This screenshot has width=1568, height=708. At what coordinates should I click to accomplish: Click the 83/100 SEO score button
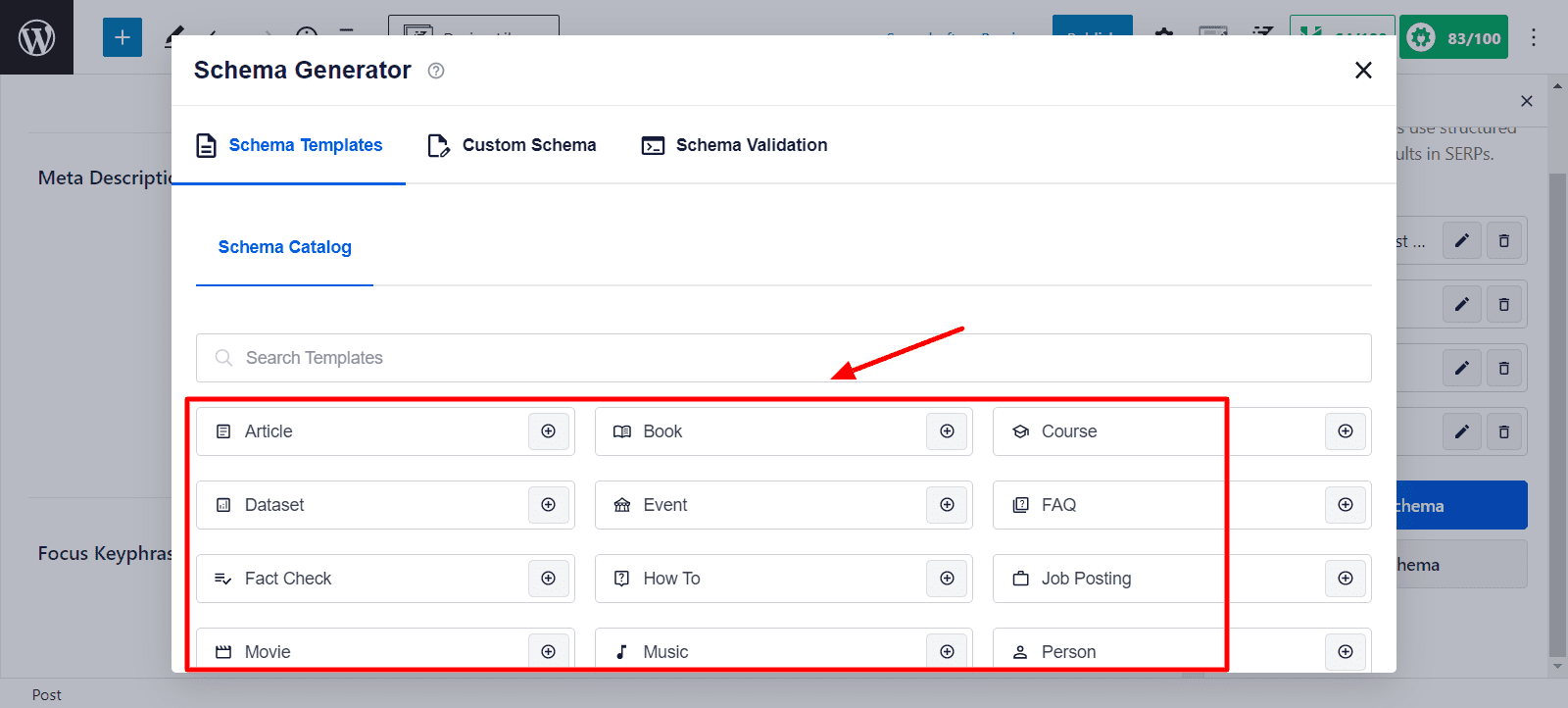(1453, 37)
